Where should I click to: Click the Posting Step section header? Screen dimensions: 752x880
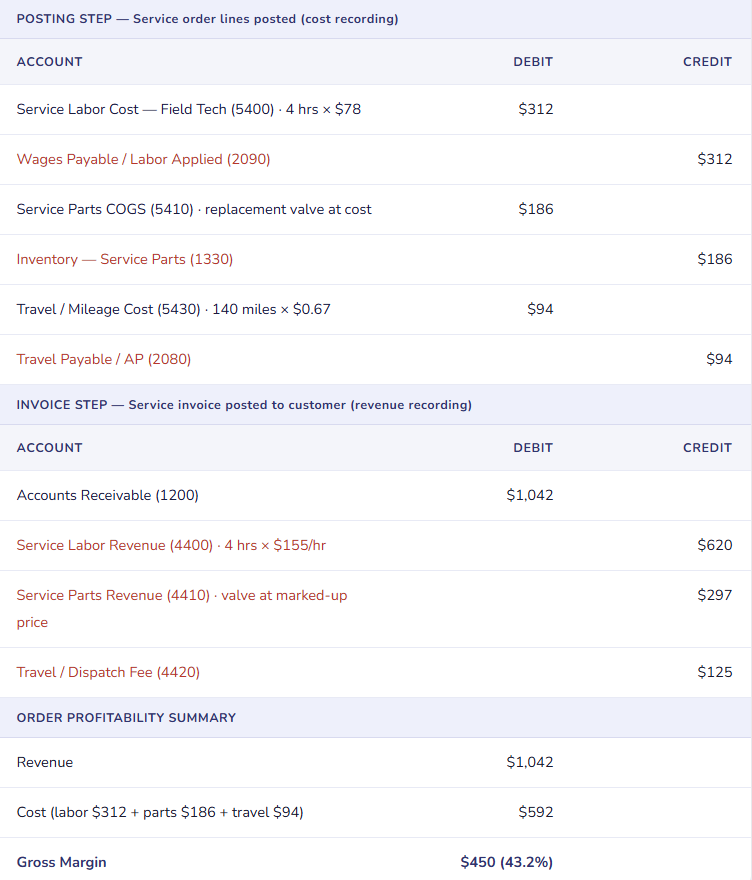click(x=207, y=19)
